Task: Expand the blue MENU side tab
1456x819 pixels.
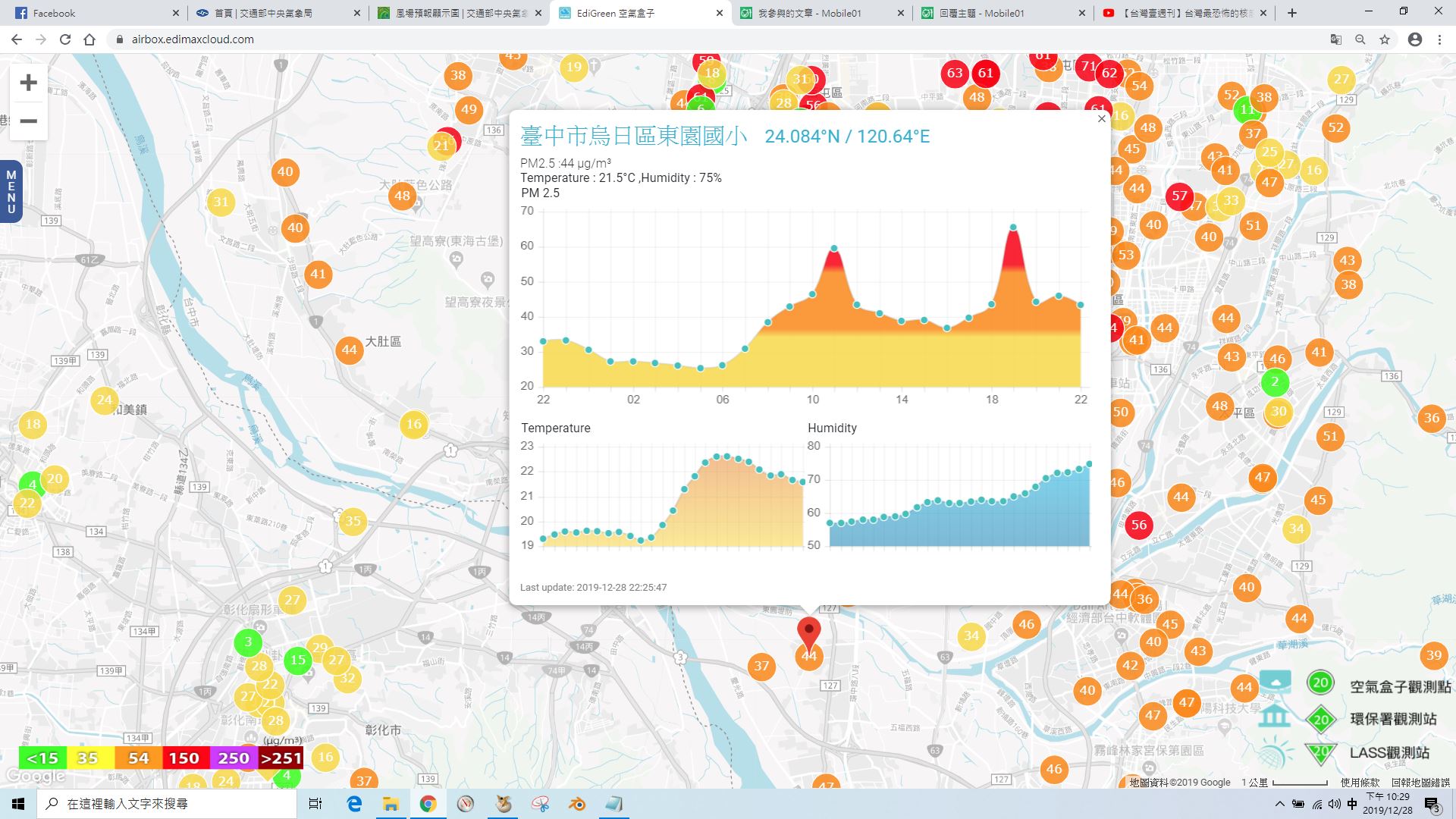Action: pyautogui.click(x=11, y=192)
